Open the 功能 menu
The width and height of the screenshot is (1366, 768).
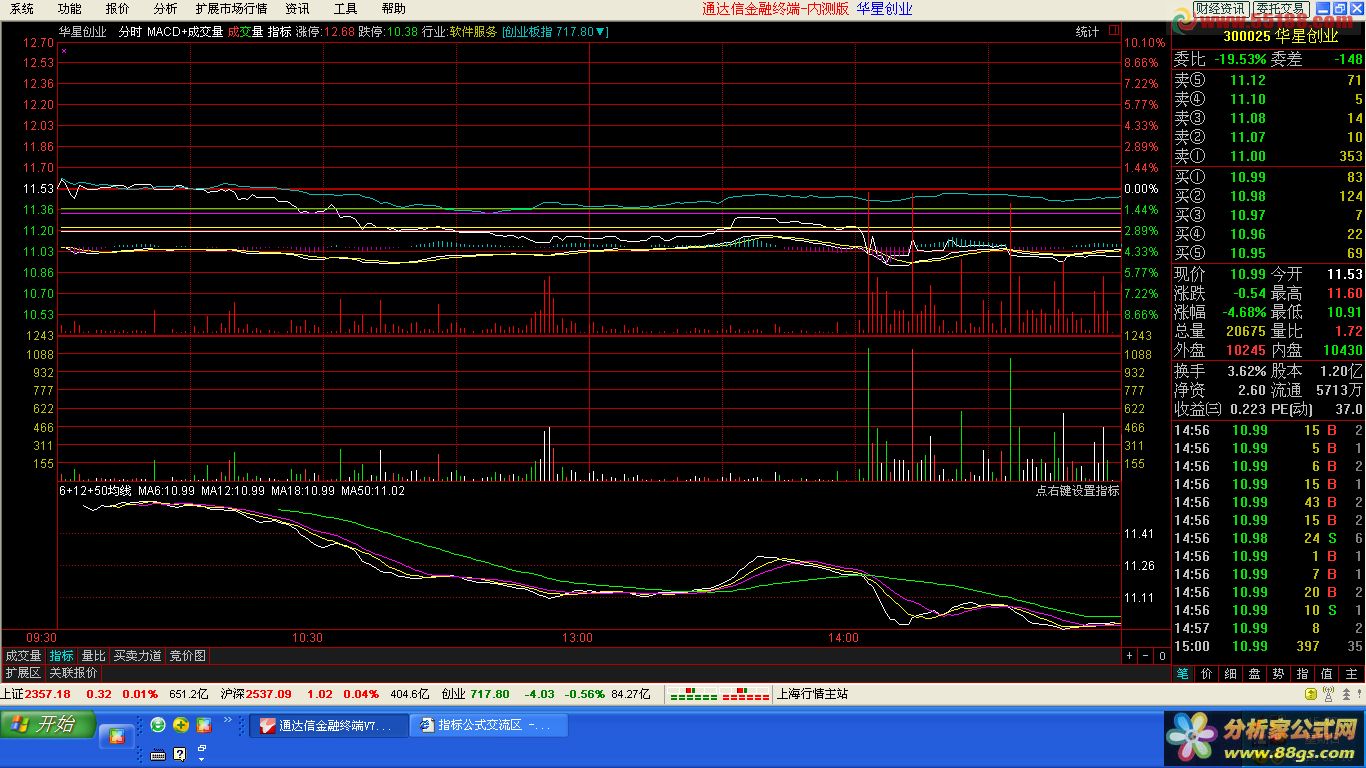[x=69, y=8]
